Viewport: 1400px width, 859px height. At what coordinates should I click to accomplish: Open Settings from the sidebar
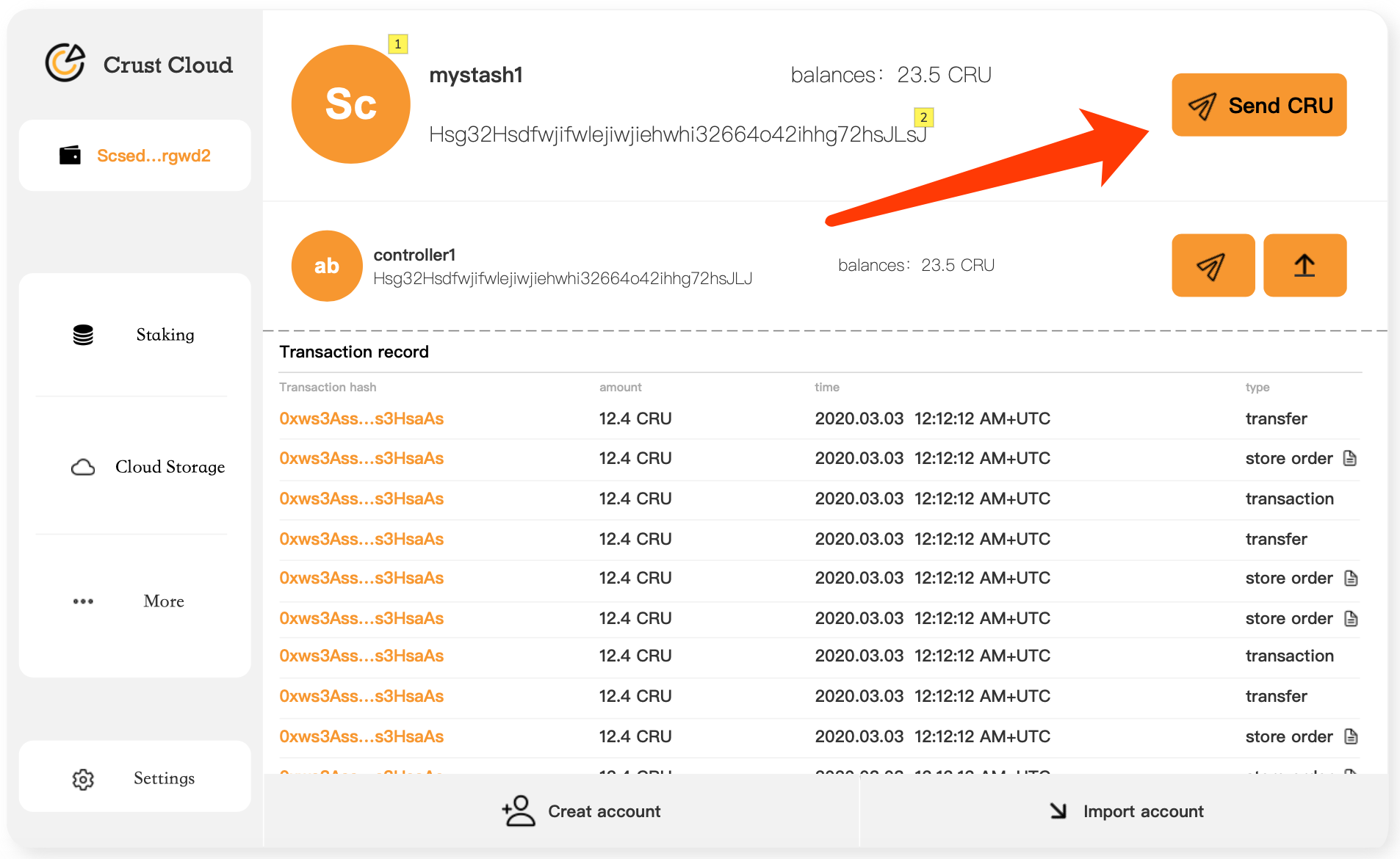135,778
